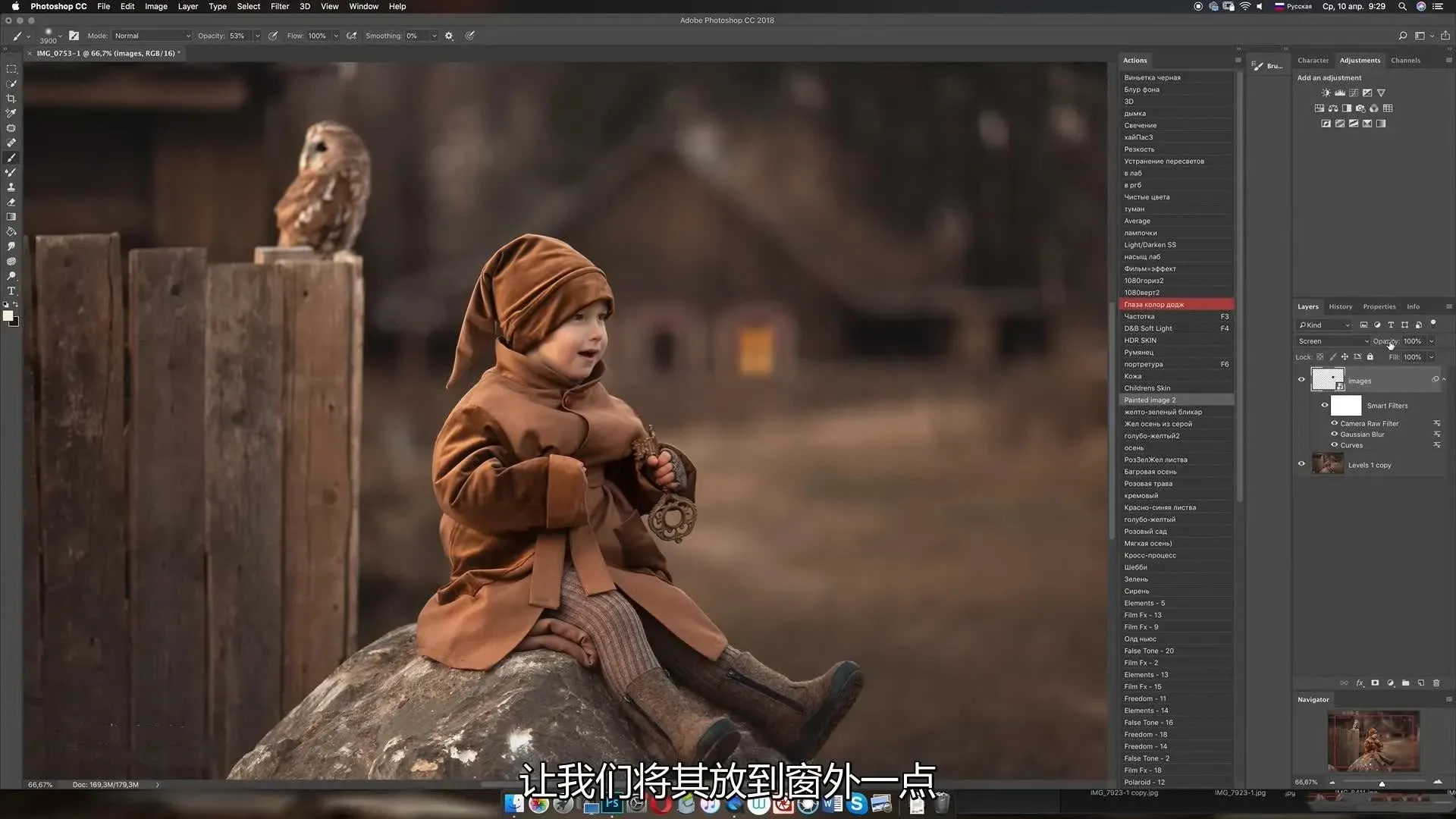Collapse the images layer smart filters
This screenshot has width=1456, height=819.
click(x=1444, y=379)
